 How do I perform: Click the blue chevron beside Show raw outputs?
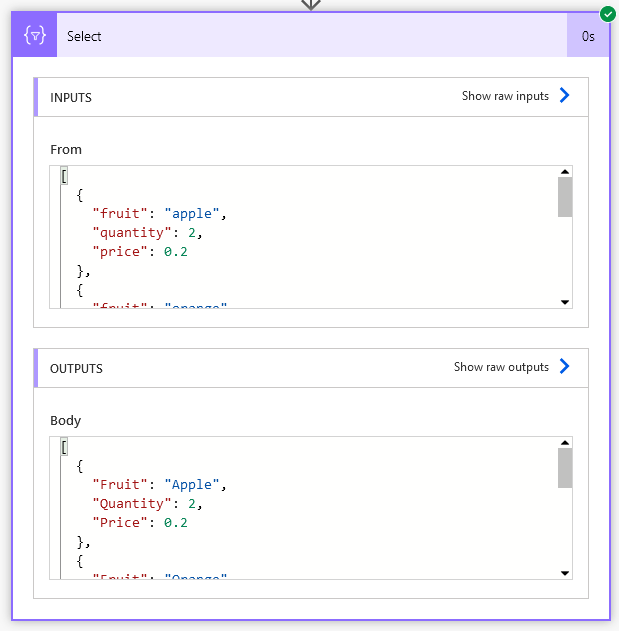pyautogui.click(x=565, y=367)
